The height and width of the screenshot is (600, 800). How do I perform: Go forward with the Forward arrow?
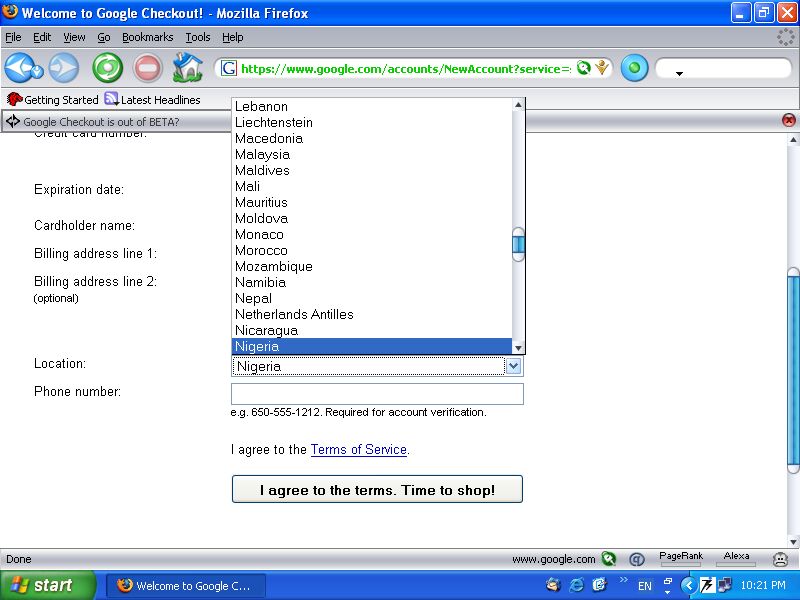pos(64,68)
